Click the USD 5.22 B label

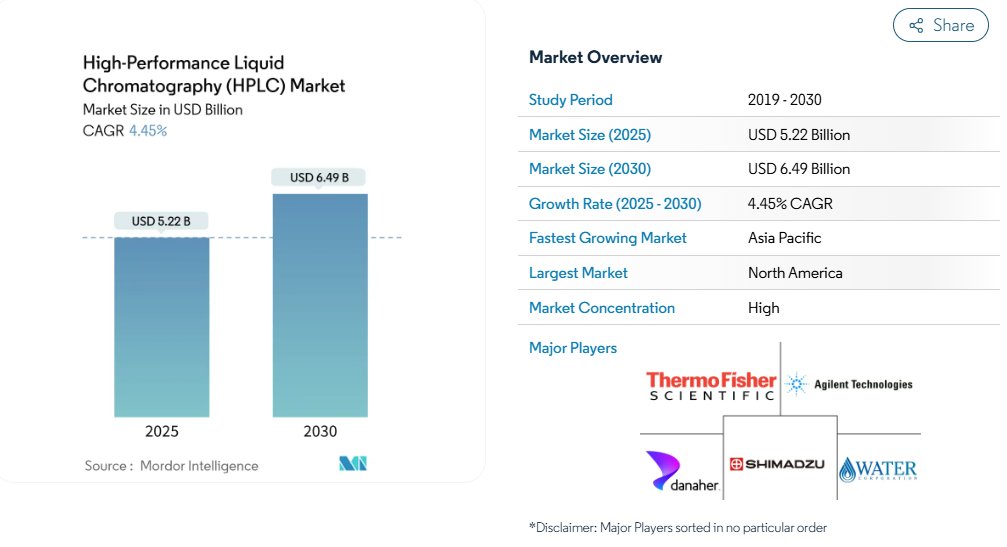pyautogui.click(x=161, y=221)
